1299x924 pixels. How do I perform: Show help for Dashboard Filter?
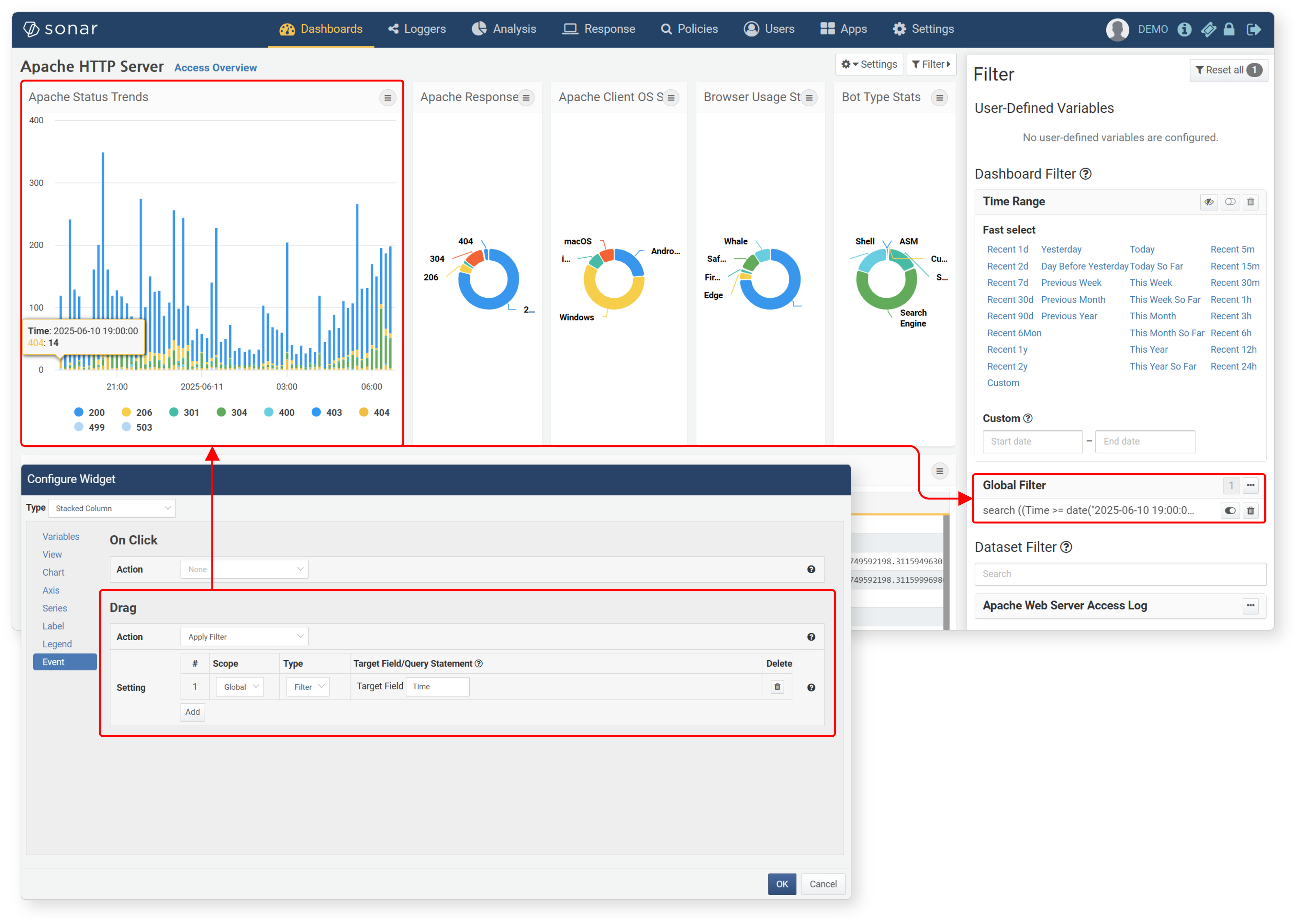pos(1085,174)
